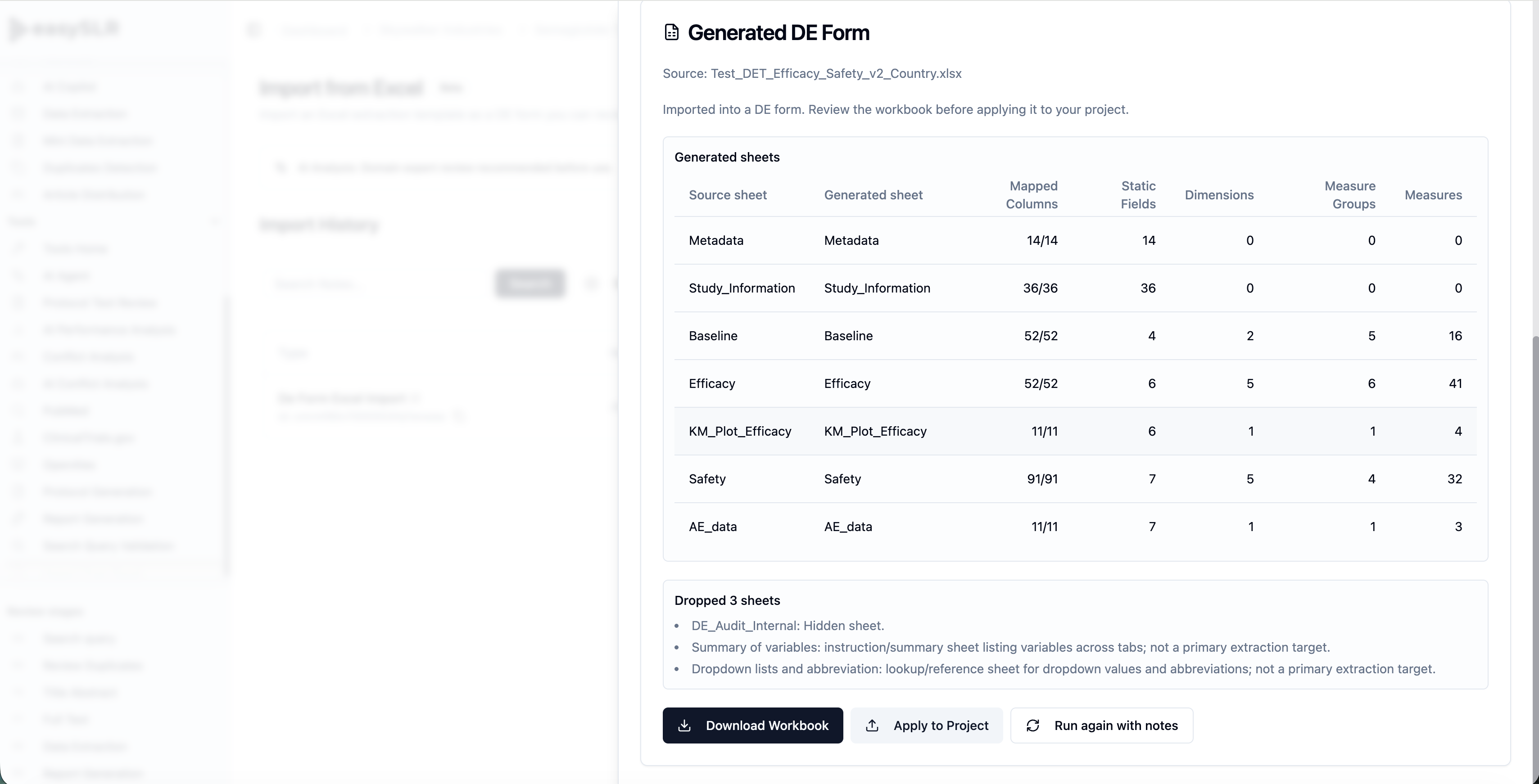This screenshot has height=784, width=1539.
Task: Click the Efficacy measures value 41
Action: (1455, 383)
